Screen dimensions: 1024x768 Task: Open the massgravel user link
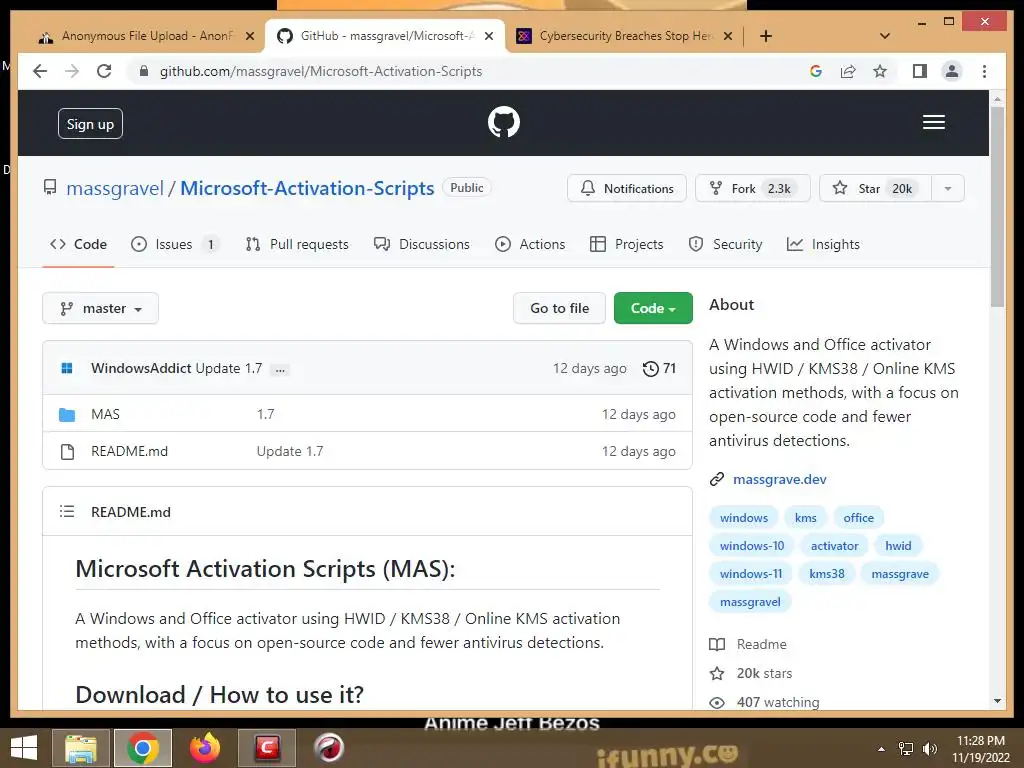click(x=115, y=189)
